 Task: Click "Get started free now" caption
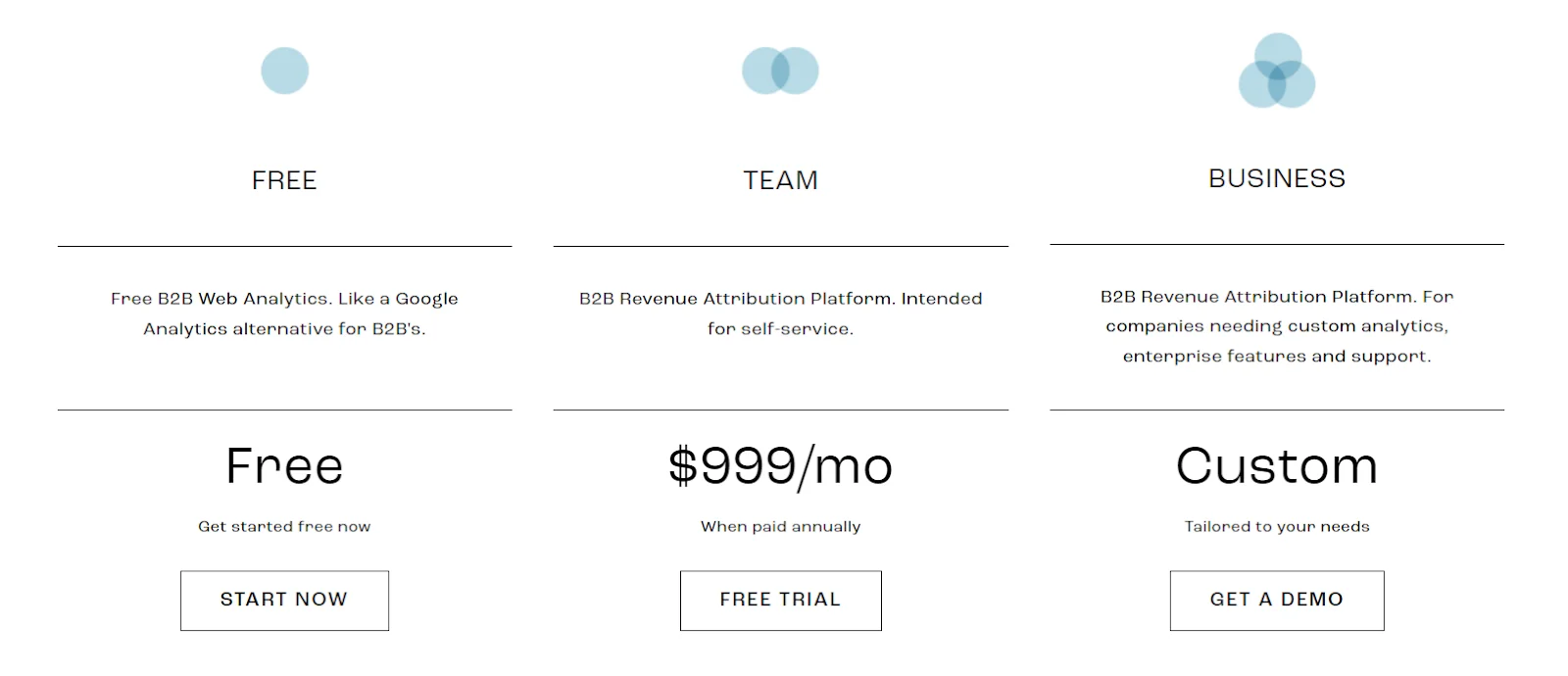click(284, 526)
